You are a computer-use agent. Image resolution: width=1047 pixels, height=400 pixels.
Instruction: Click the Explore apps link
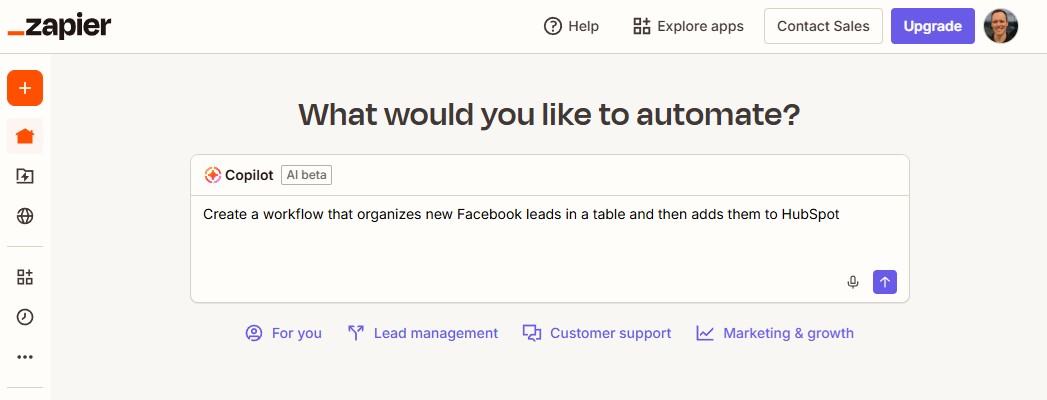point(688,26)
